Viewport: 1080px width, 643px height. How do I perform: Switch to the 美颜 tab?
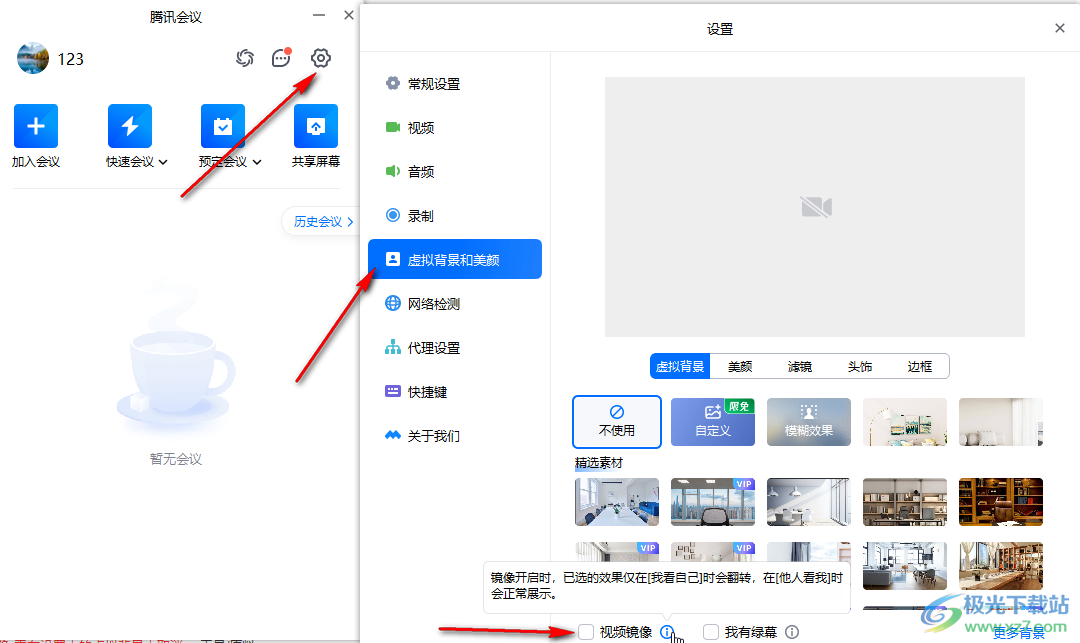point(740,366)
